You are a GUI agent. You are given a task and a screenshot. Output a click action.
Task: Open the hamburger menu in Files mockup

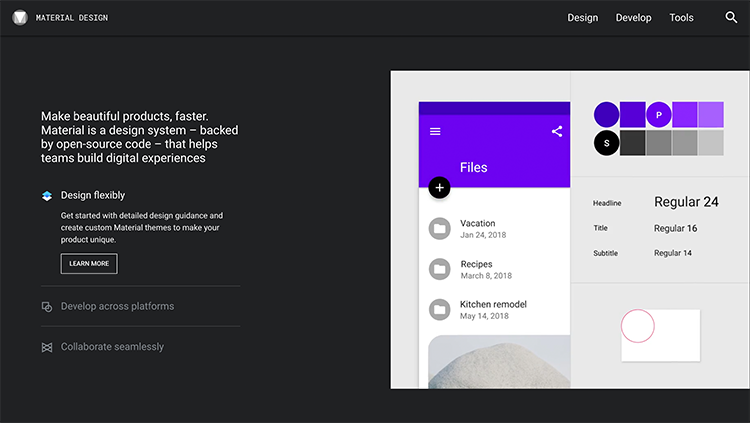click(x=435, y=132)
